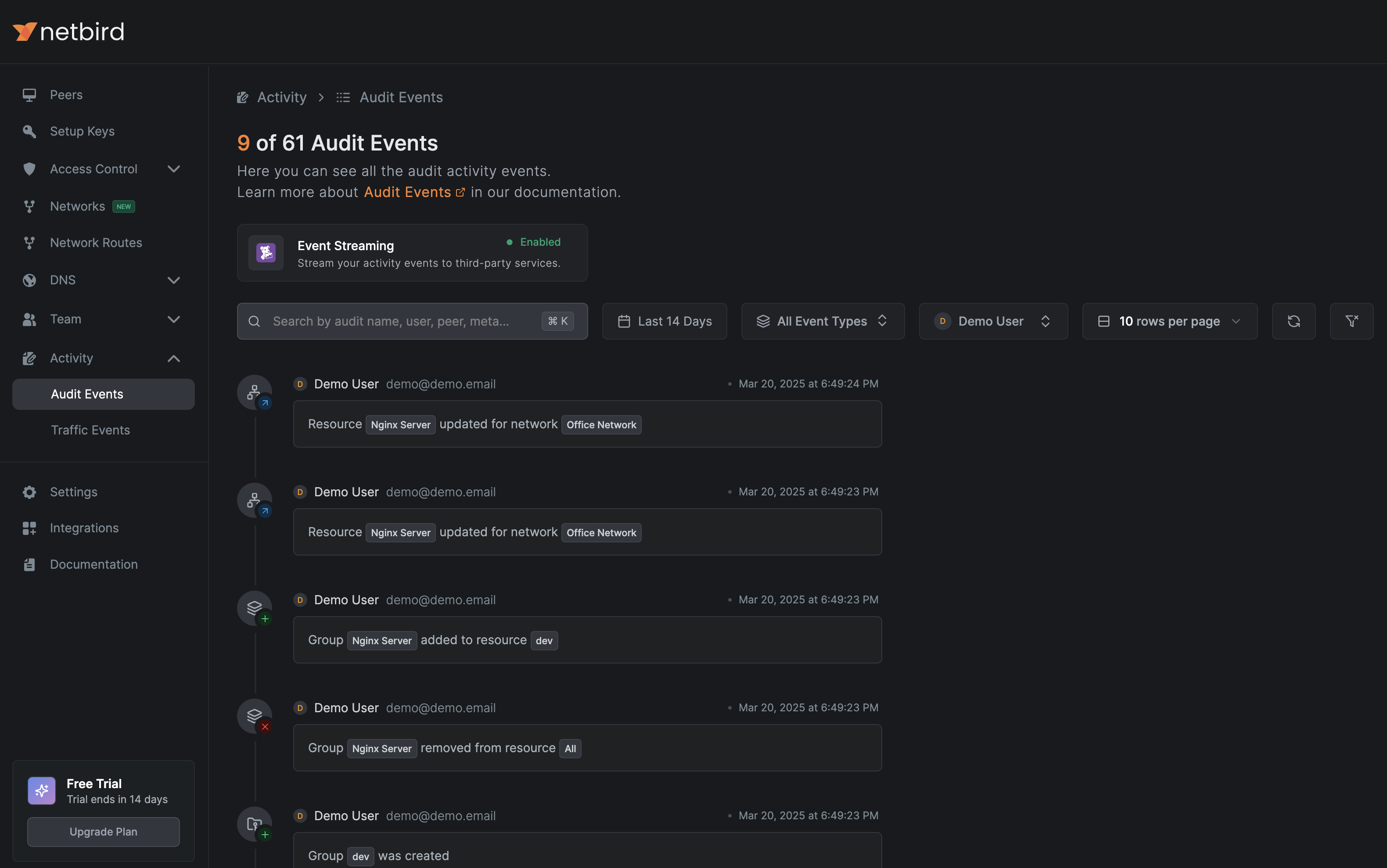Open the All Event Types dropdown
The image size is (1387, 868).
click(822, 321)
